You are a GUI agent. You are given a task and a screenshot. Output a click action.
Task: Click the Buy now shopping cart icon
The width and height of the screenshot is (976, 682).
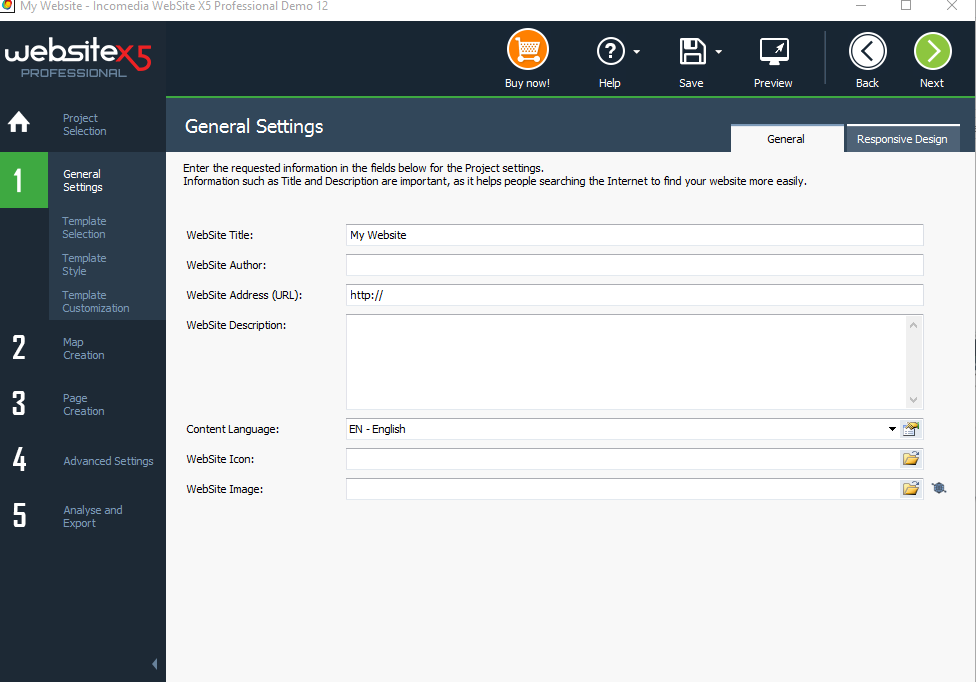pyautogui.click(x=527, y=50)
